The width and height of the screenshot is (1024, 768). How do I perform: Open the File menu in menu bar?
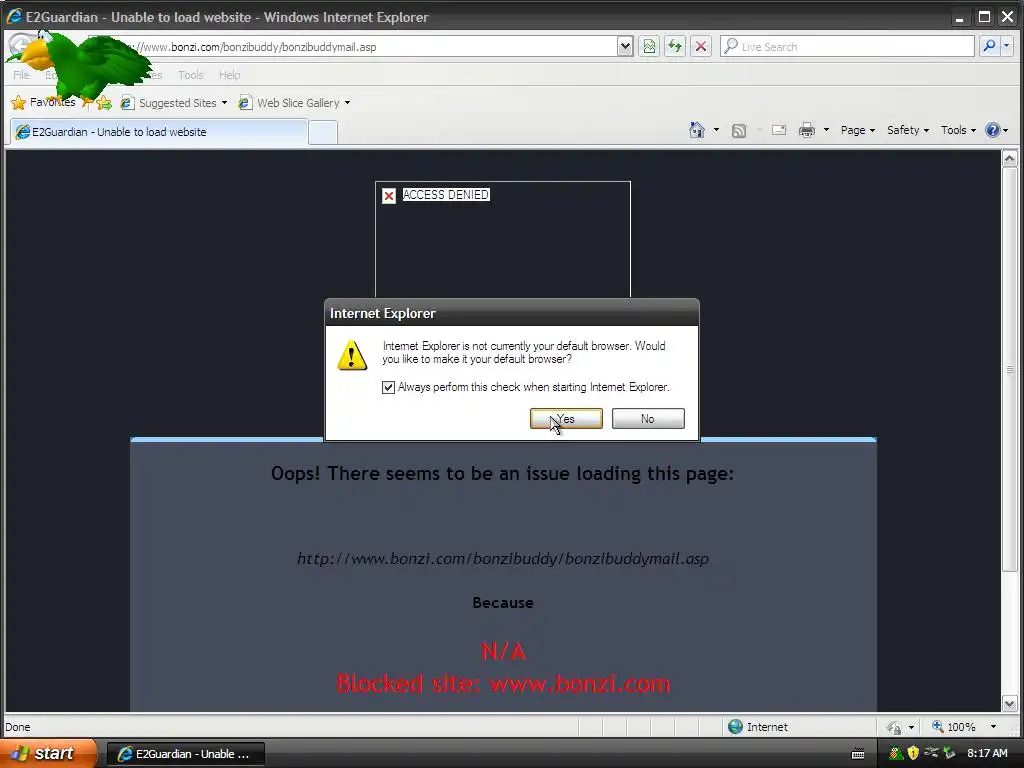(x=21, y=75)
